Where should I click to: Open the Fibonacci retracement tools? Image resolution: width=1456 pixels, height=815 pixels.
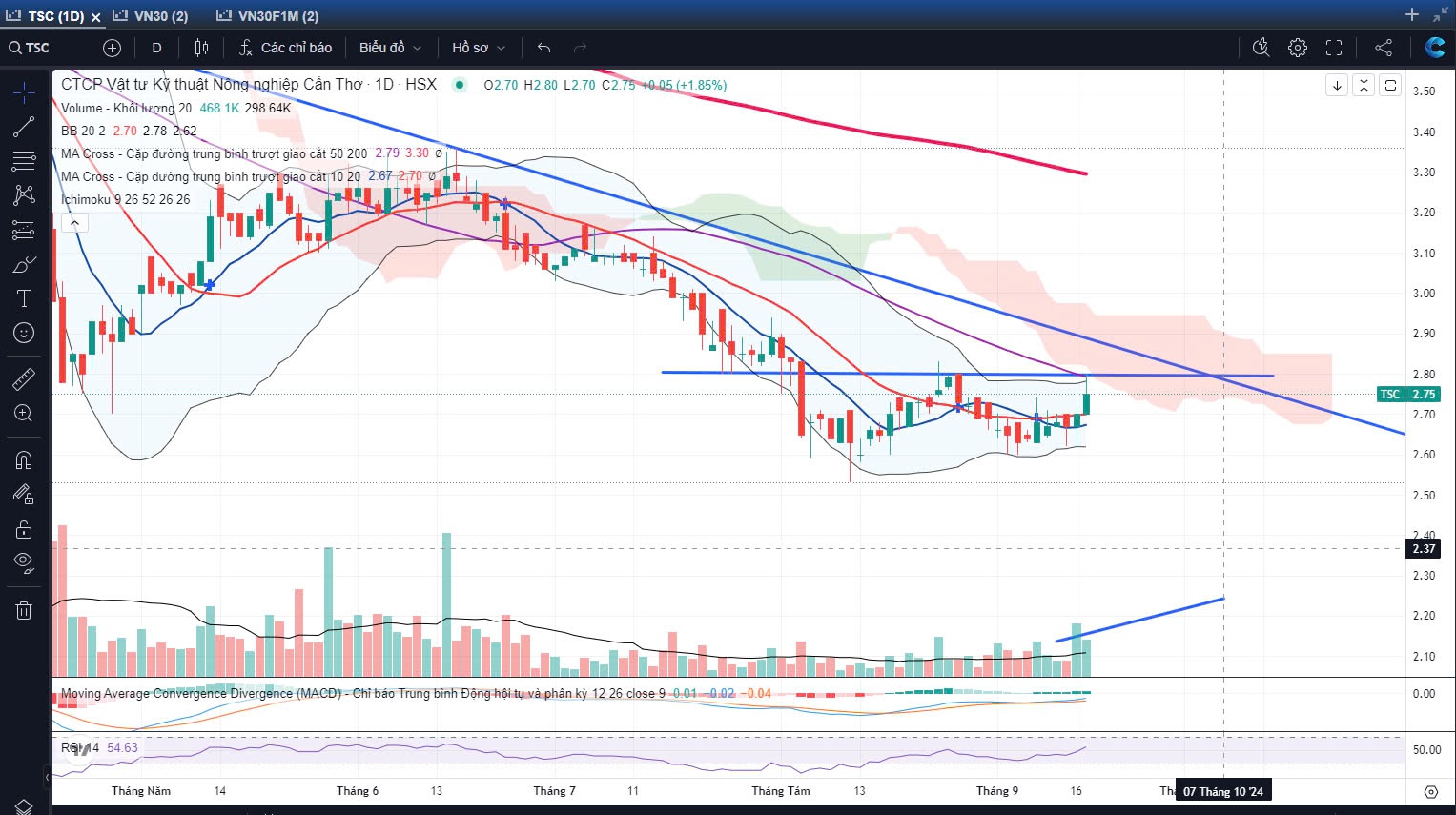click(x=24, y=161)
